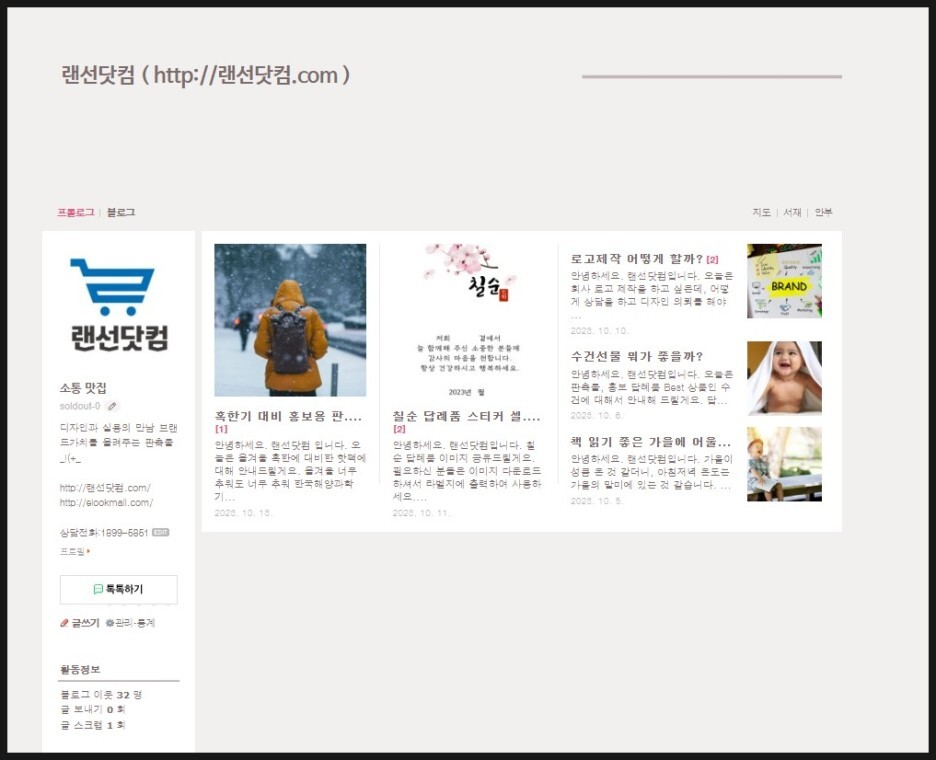Open the http://elookmall.com/ link
936x760 pixels.
tap(106, 503)
